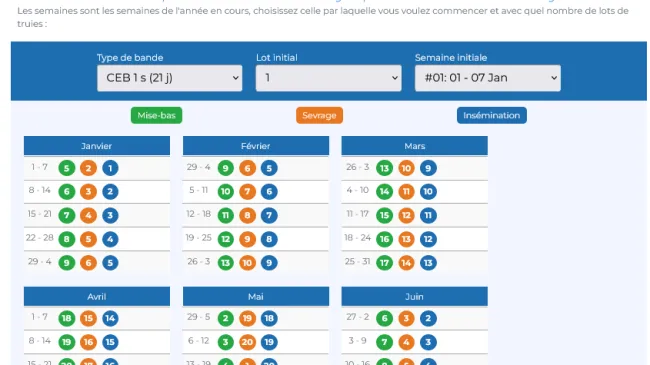
Task: Click orange badge 12 in Mars week 11 - 17
Action: [406, 215]
